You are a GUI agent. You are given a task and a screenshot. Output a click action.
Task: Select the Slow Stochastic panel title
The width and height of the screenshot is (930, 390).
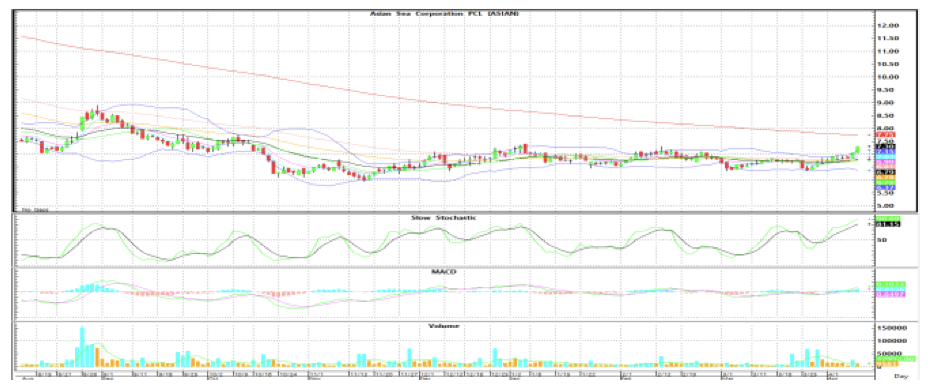point(444,218)
